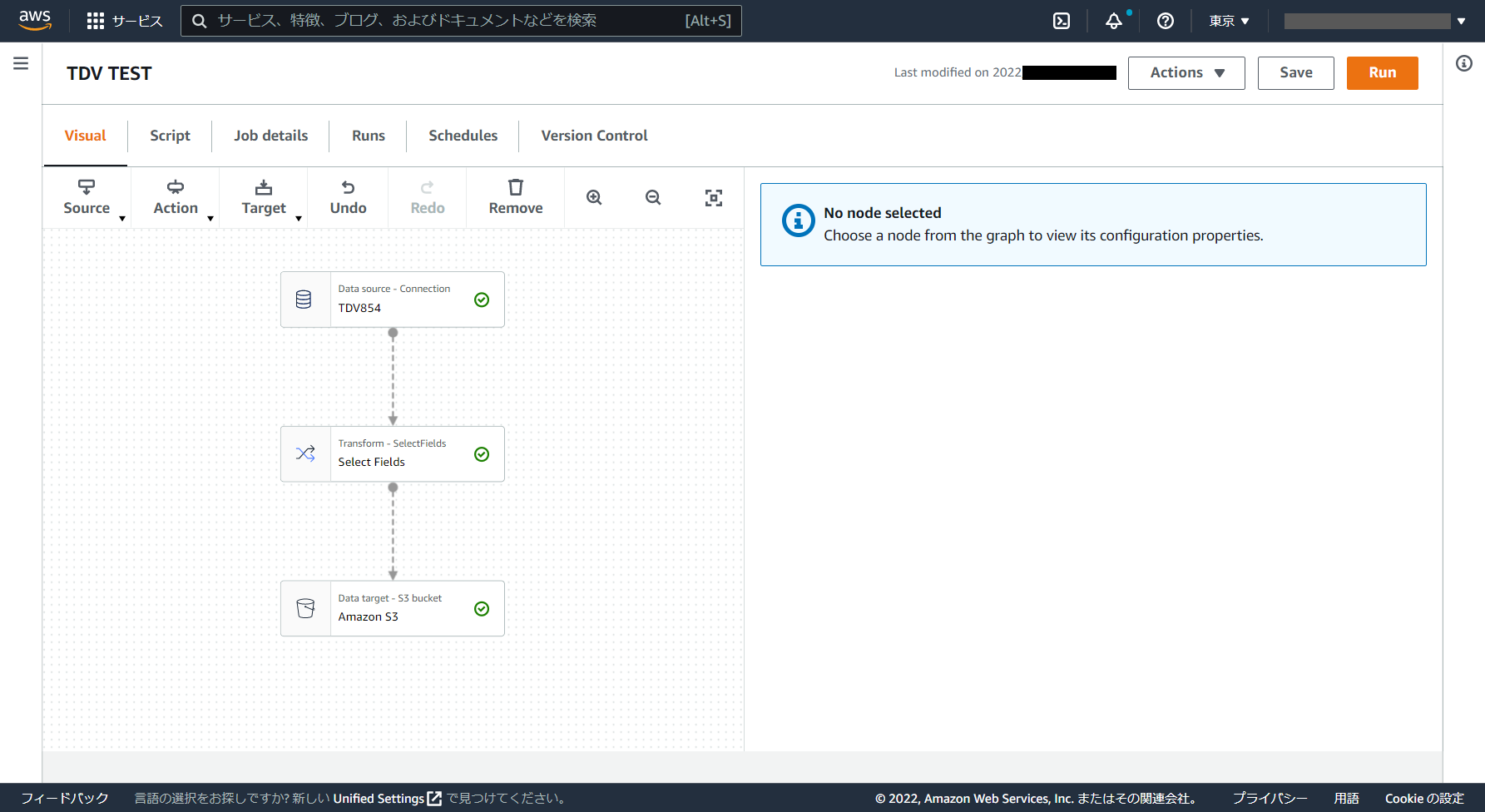1485x812 pixels.
Task: Open the Unified Settings external link
Action: pos(387,798)
